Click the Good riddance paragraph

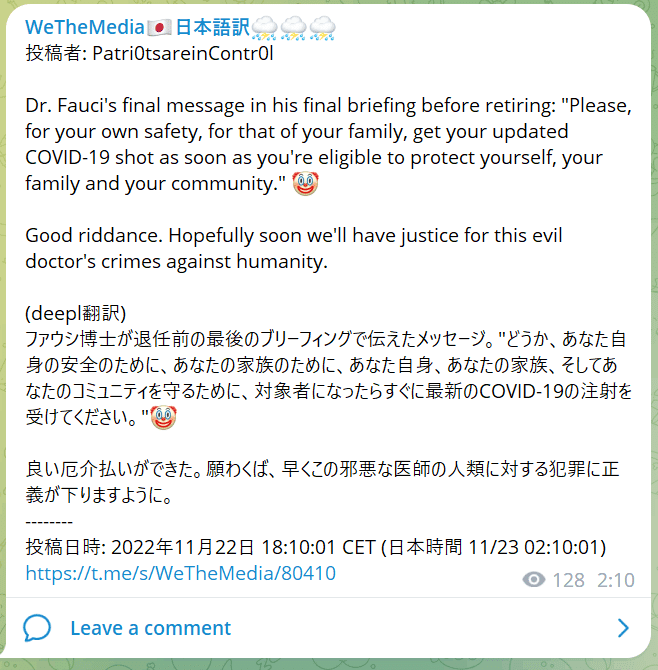294,248
